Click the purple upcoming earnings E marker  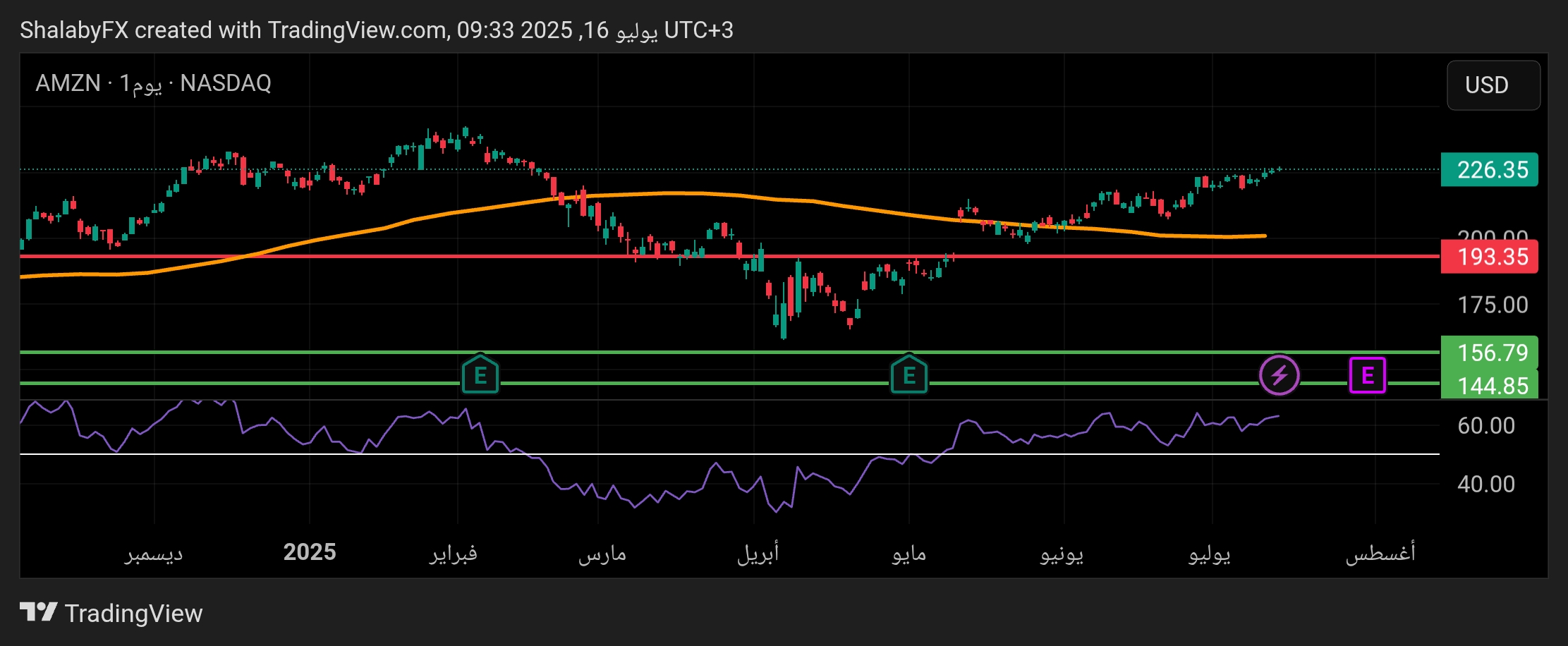(x=1367, y=375)
